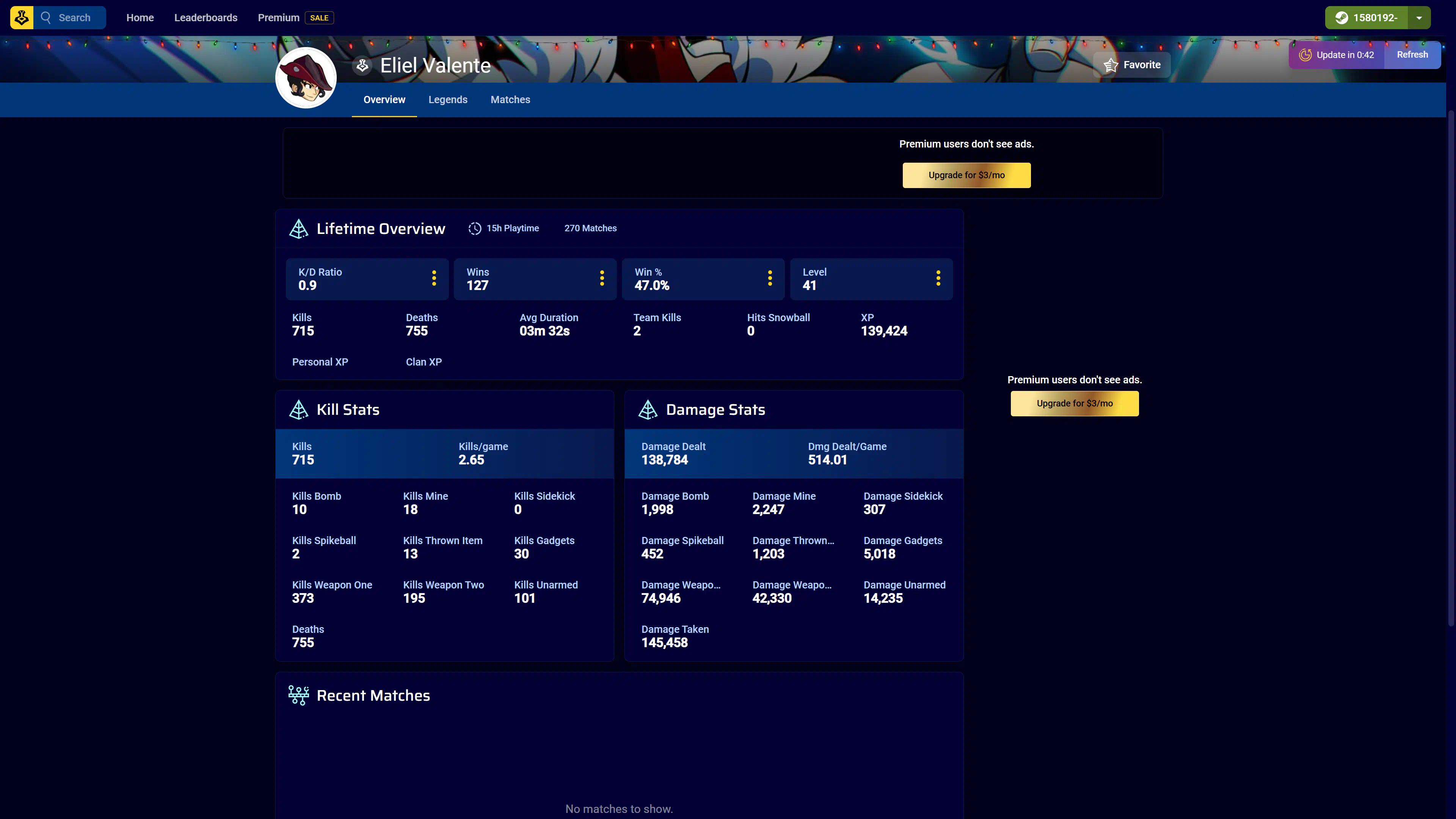Open K/D Ratio options menu
Image resolution: width=1456 pixels, height=819 pixels.
pos(433,278)
